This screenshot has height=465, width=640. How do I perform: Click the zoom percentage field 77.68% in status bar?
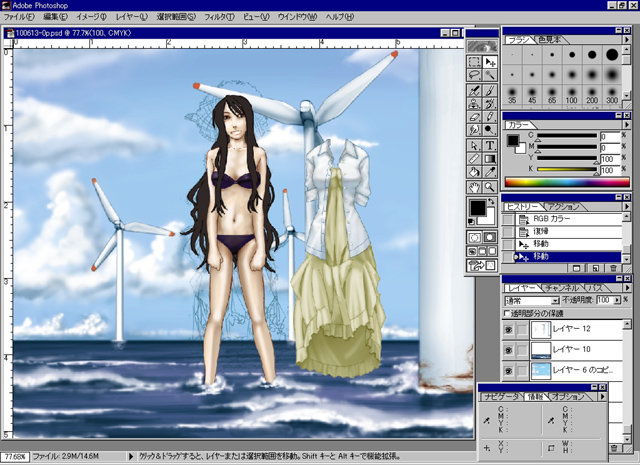click(14, 456)
